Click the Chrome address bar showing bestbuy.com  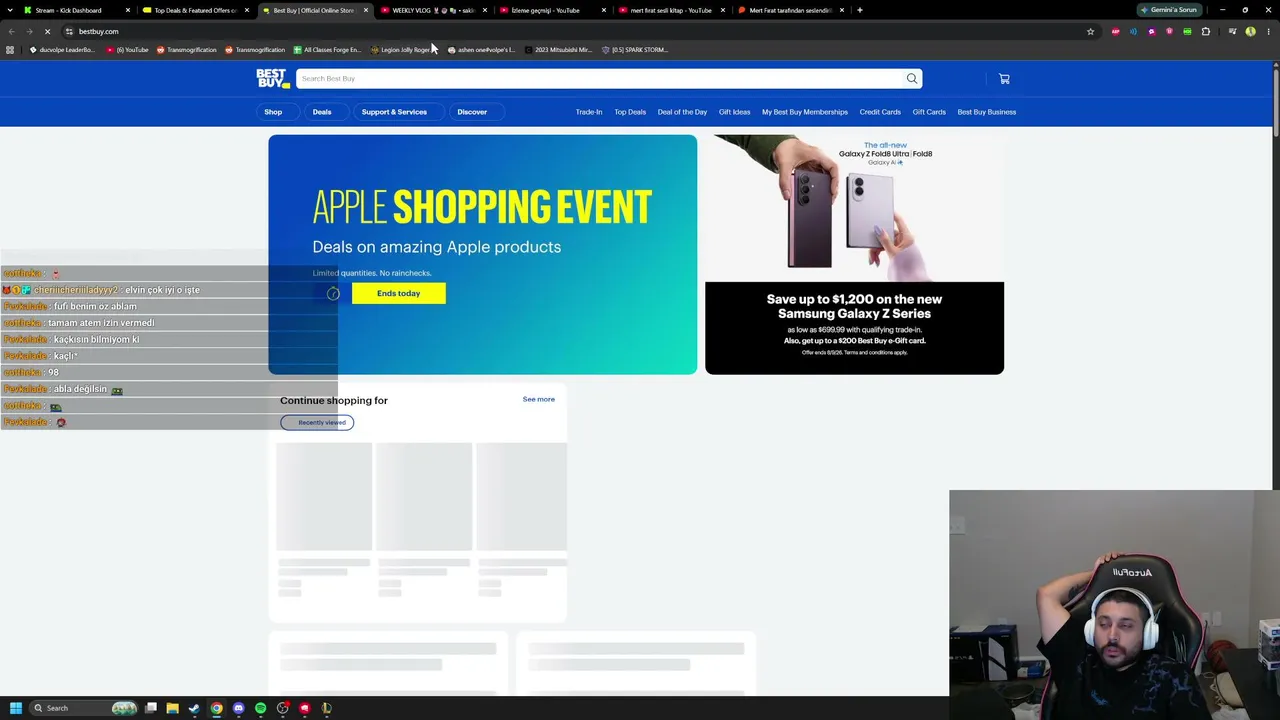click(x=580, y=31)
